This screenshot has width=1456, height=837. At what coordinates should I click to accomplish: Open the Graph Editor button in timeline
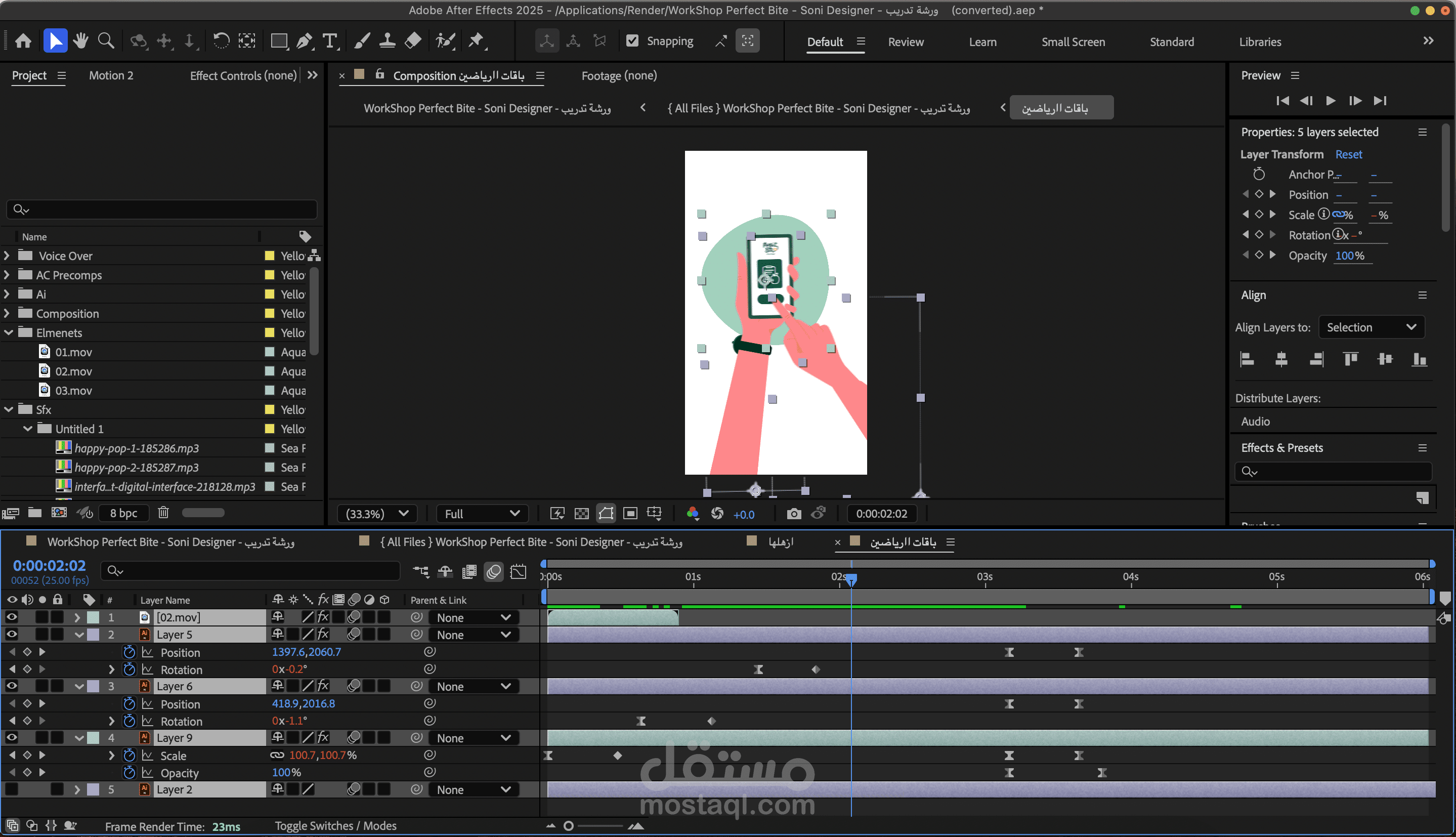[x=518, y=571]
